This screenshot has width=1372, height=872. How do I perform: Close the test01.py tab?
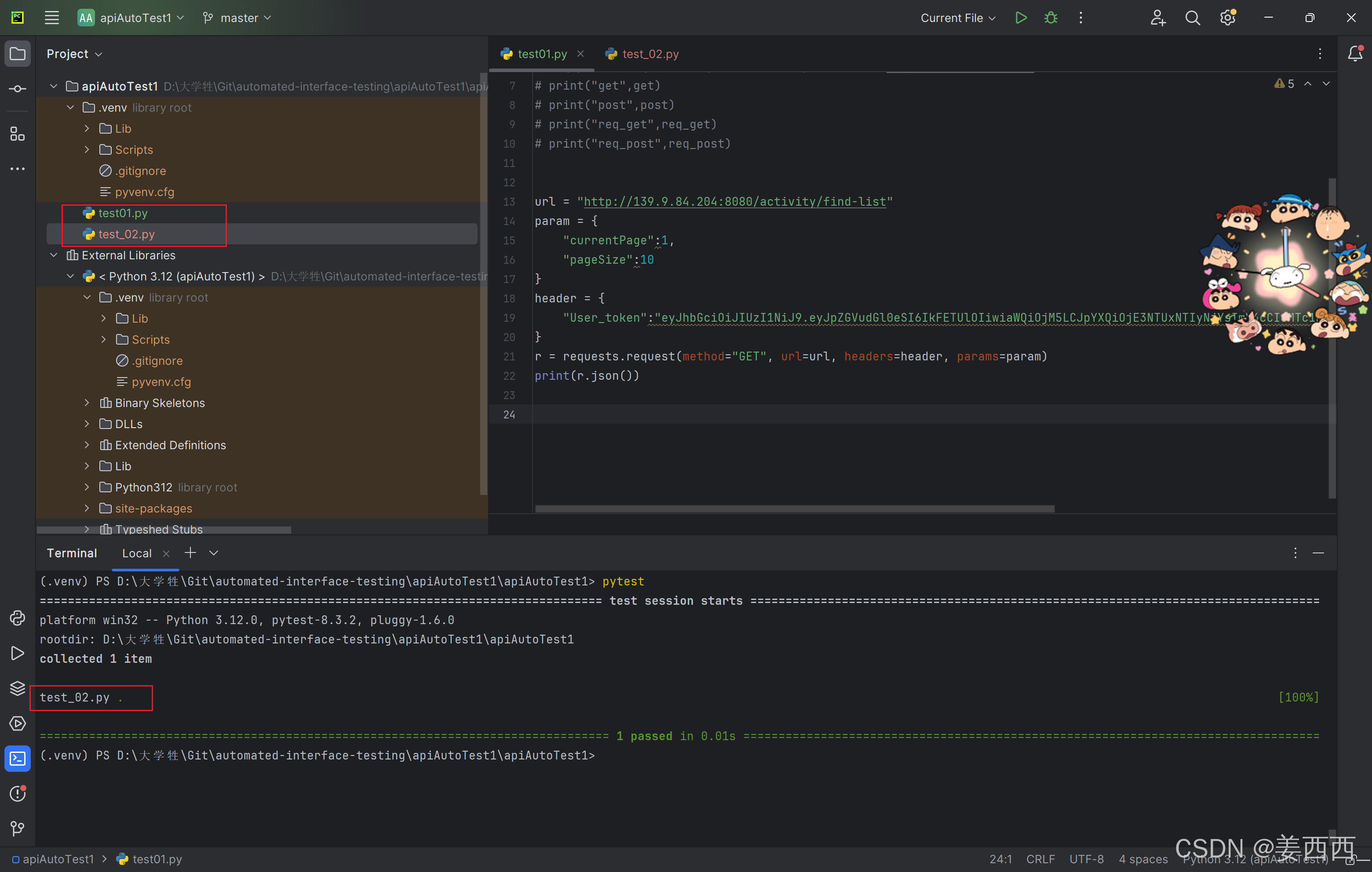tap(580, 54)
